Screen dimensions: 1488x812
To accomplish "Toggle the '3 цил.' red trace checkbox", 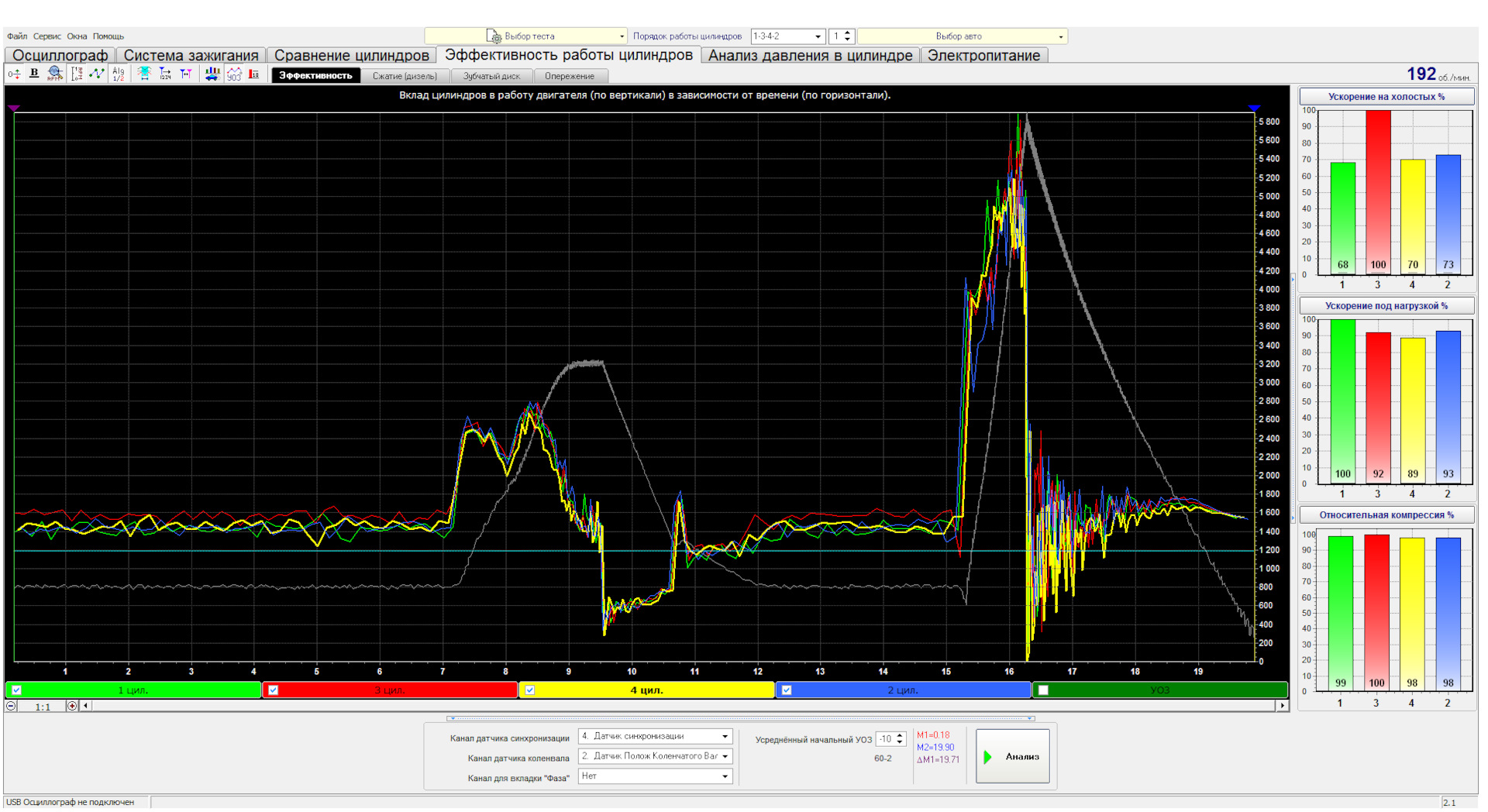I will pos(273,690).
